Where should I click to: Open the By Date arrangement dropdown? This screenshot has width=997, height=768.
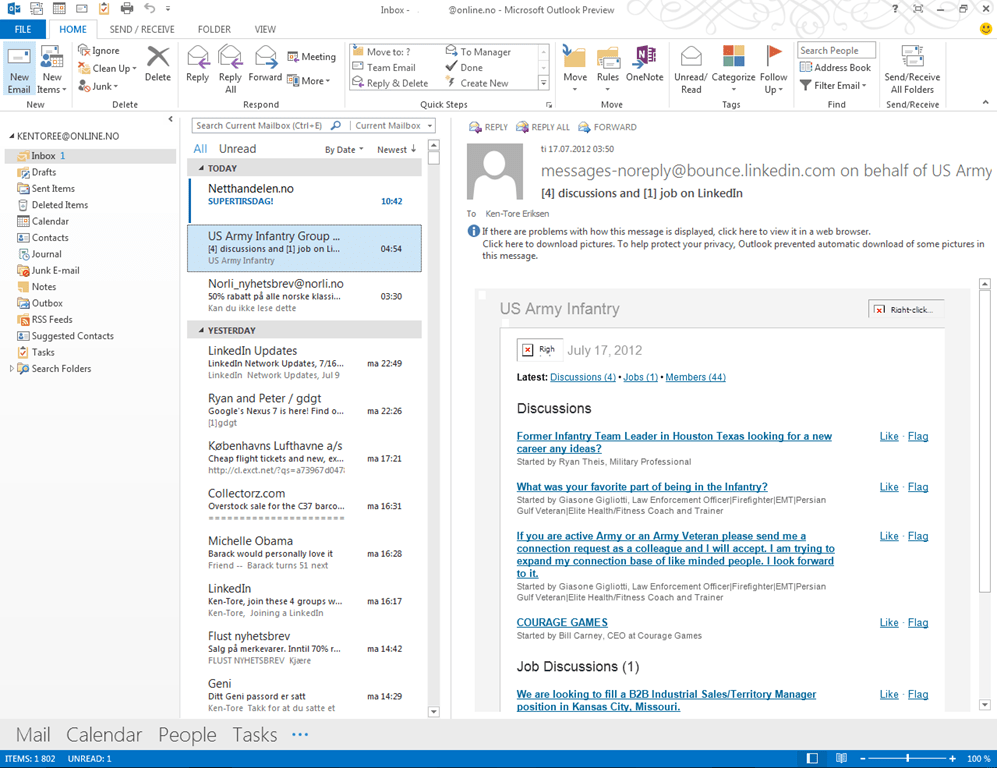[x=344, y=149]
